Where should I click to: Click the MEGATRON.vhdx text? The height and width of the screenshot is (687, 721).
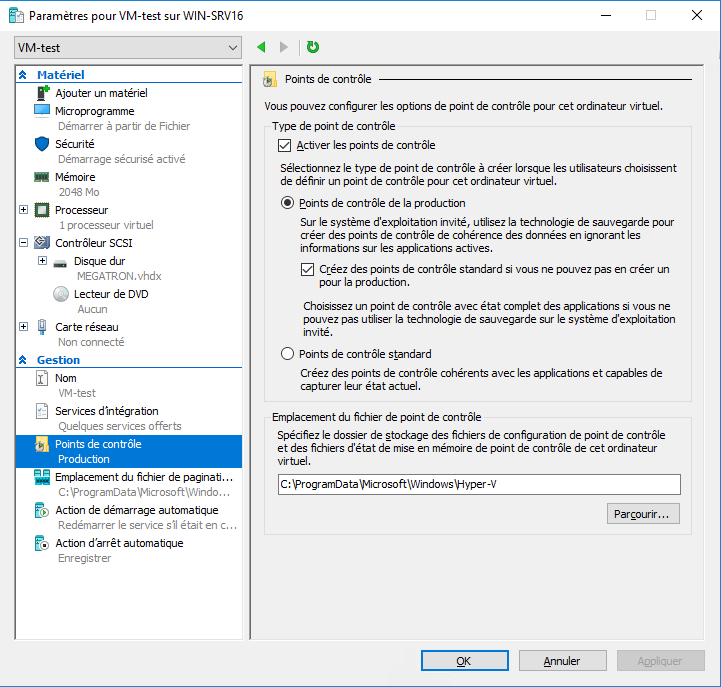coord(119,276)
